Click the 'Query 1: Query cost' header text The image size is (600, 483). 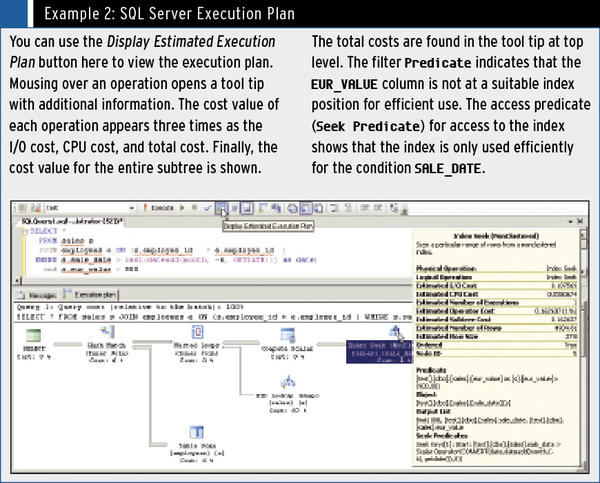130,307
